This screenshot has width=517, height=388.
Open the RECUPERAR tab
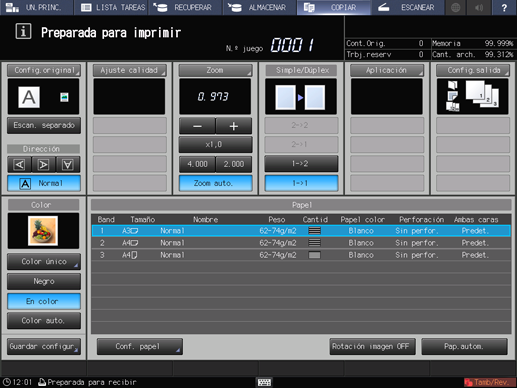point(185,7)
